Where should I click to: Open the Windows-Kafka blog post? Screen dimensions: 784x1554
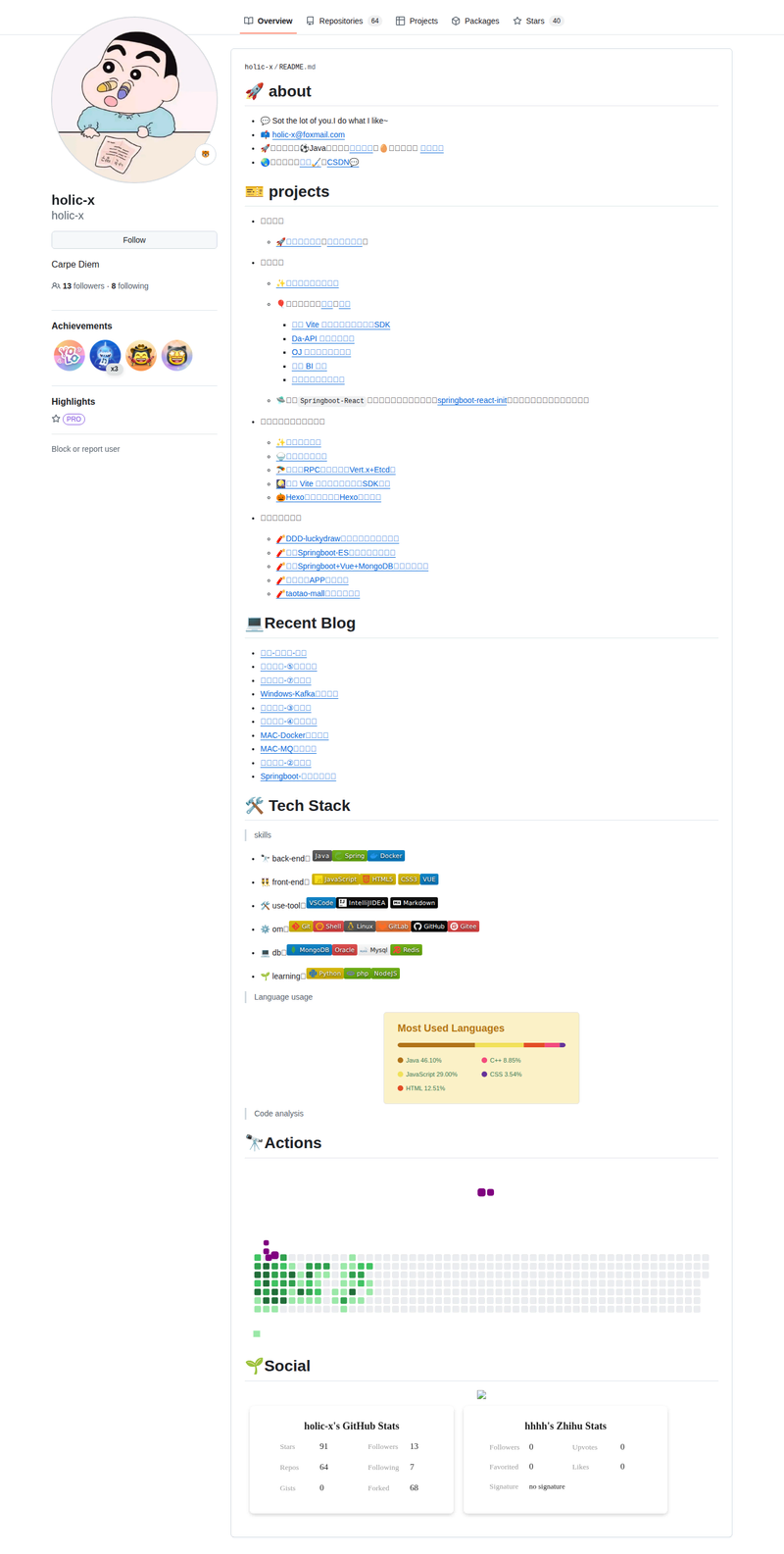[299, 694]
